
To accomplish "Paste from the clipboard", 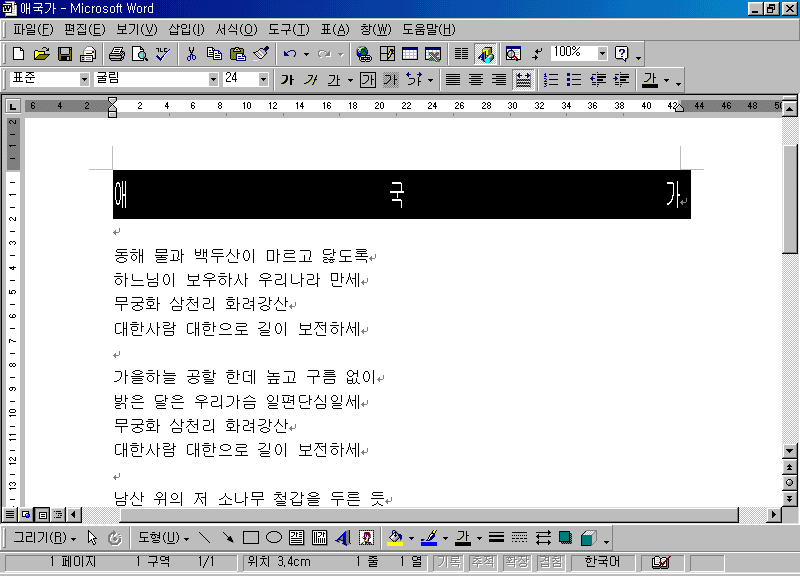I will [x=238, y=54].
